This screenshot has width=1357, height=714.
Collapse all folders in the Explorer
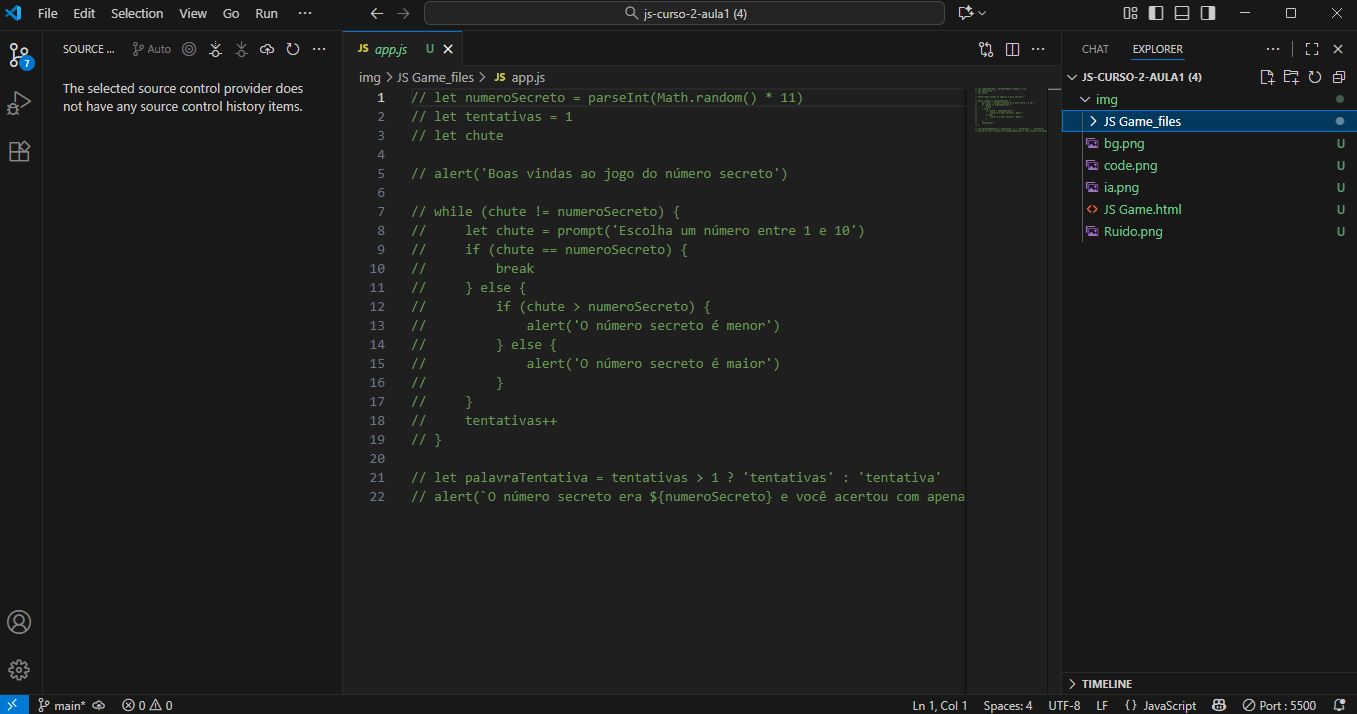1339,77
